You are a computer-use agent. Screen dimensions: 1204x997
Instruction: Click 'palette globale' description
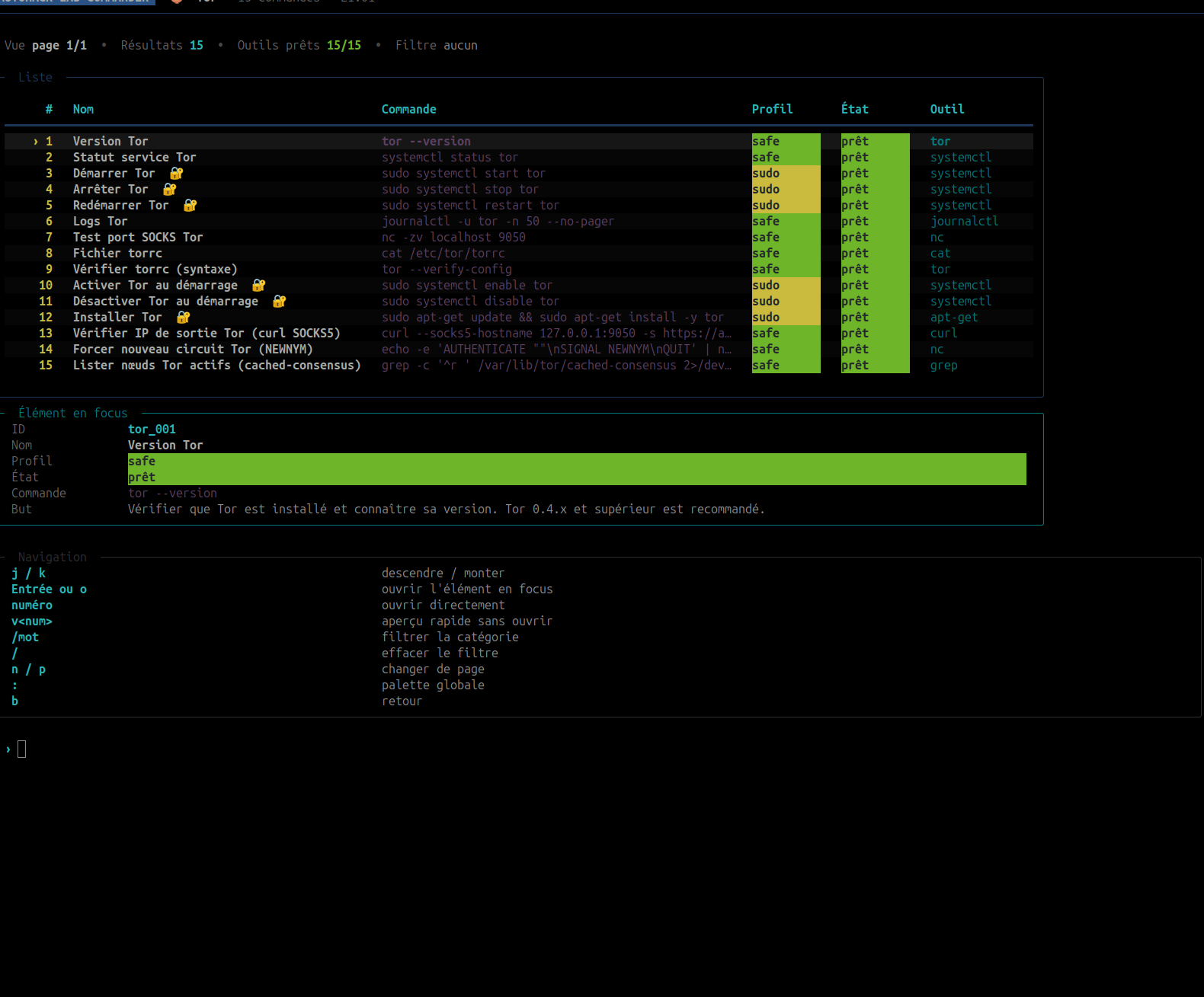coord(433,685)
